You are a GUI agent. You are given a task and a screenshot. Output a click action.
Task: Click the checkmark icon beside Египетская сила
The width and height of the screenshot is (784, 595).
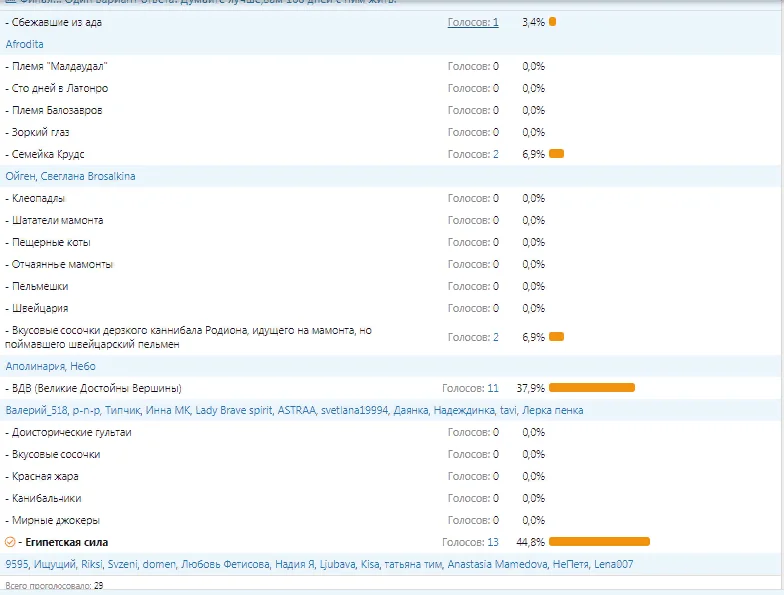coord(10,542)
